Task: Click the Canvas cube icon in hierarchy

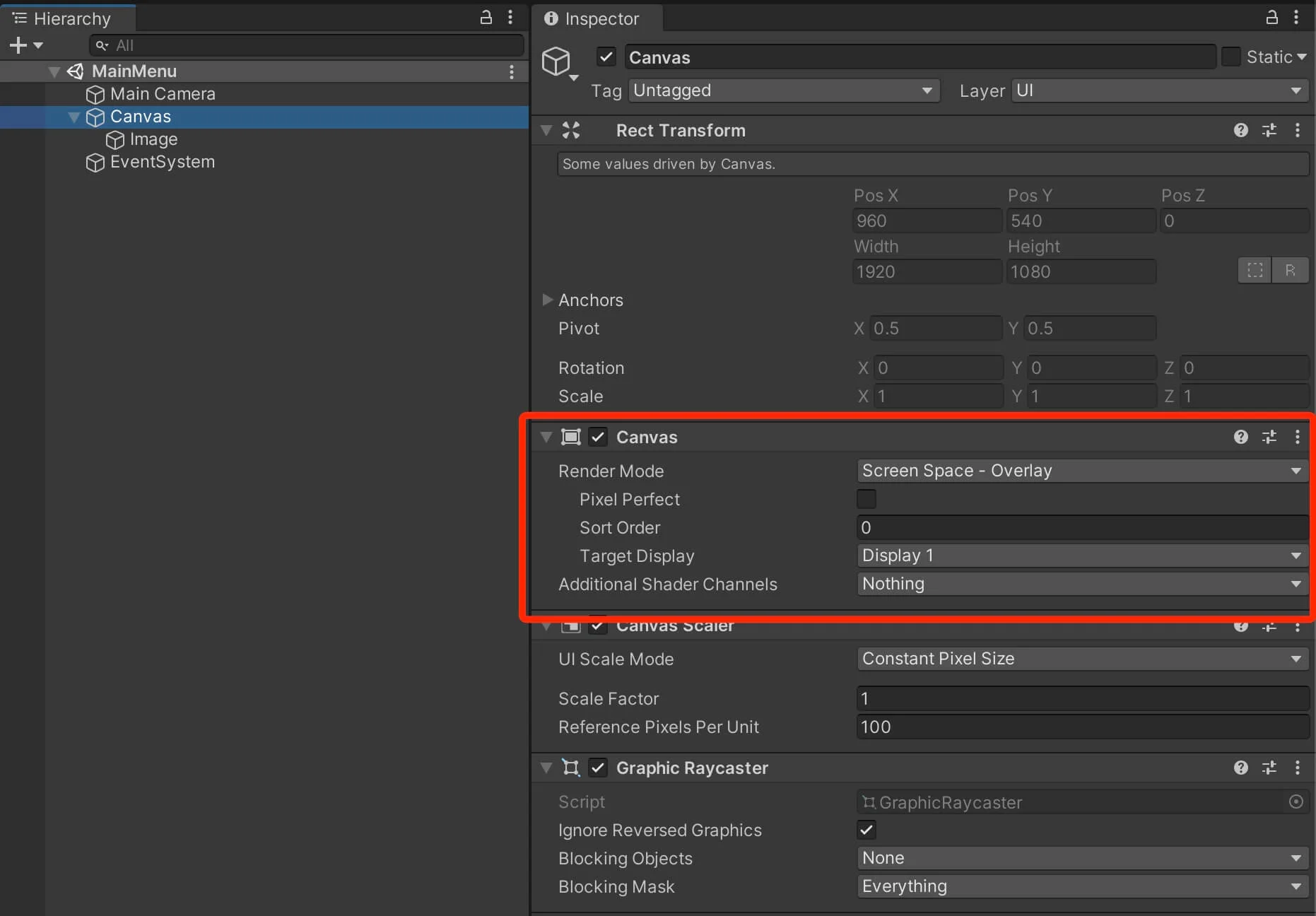Action: (95, 117)
